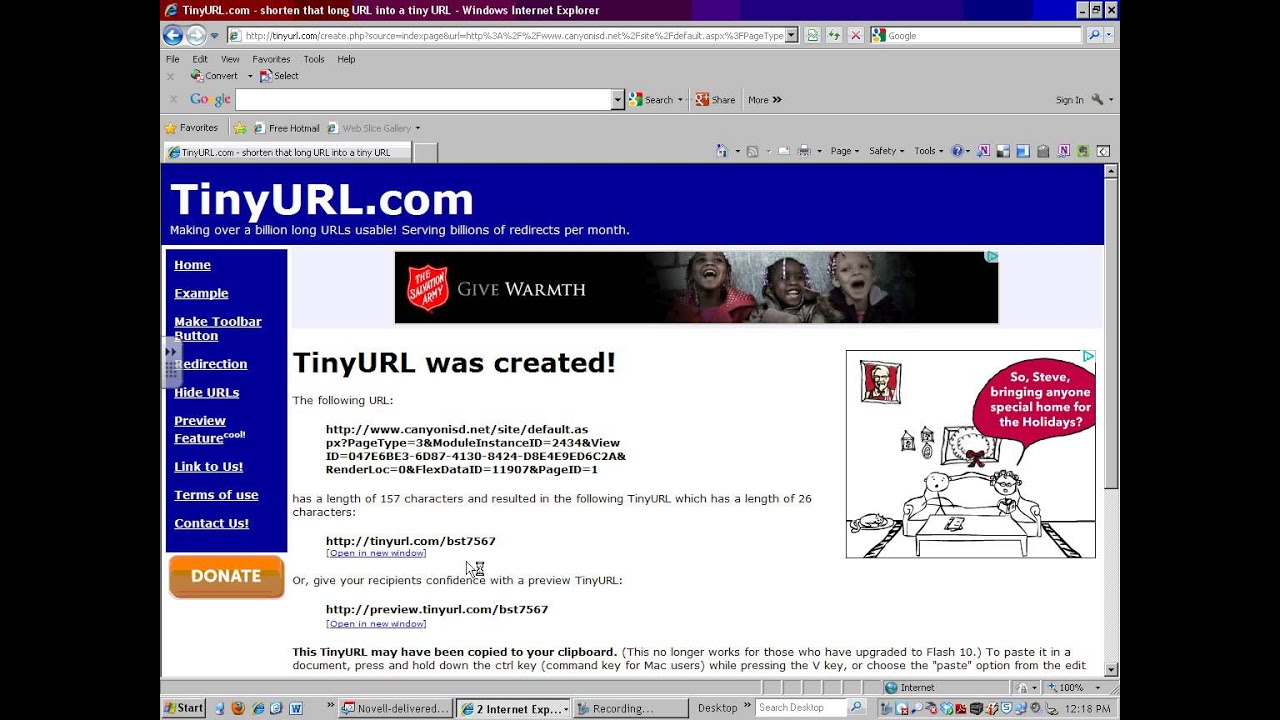This screenshot has width=1280, height=720.
Task: Expand Web Slice Gallery dropdown
Action: [x=417, y=128]
